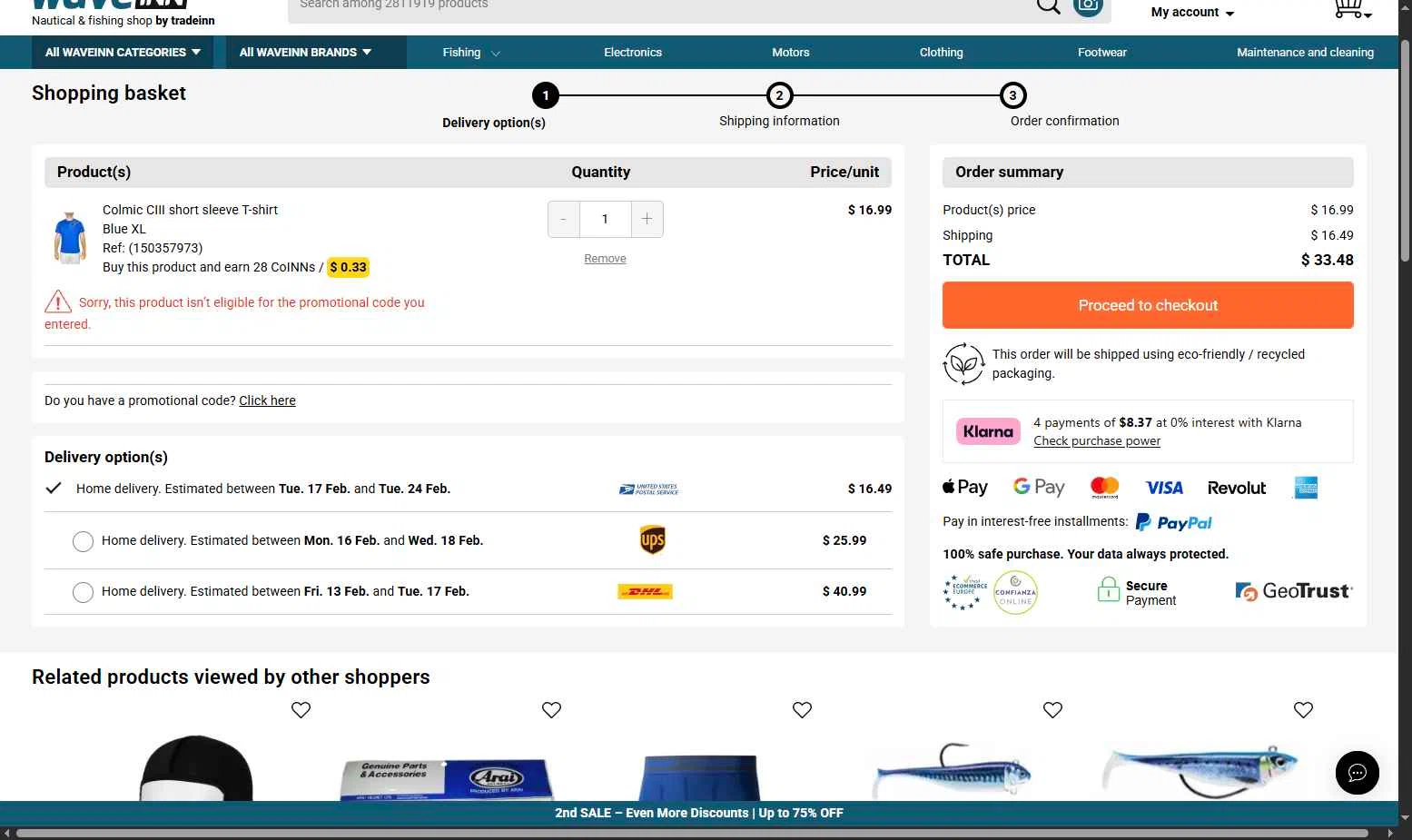1412x840 pixels.
Task: Click the TOTAL $ 33.48 amount
Action: 1327,260
